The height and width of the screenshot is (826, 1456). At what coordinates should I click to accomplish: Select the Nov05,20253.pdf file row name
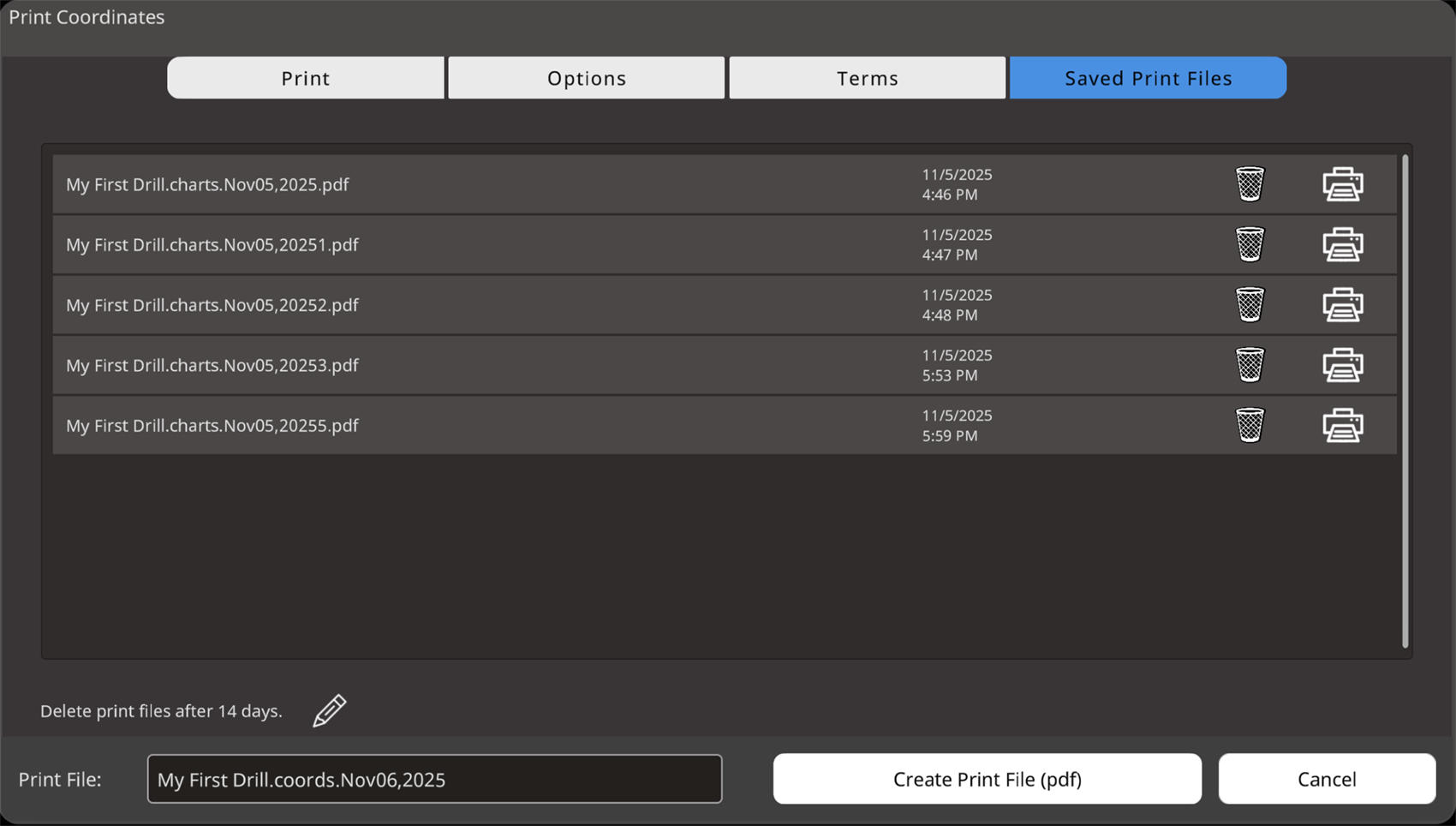click(212, 365)
